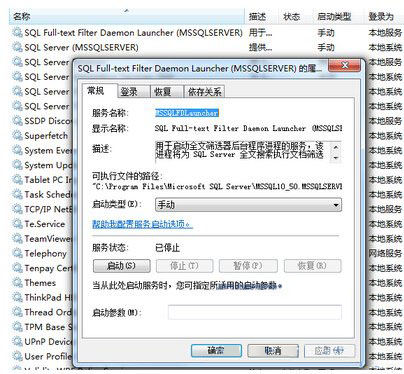The width and height of the screenshot is (404, 374).
Task: Click the Superfetch service gear icon
Action: click(x=17, y=135)
